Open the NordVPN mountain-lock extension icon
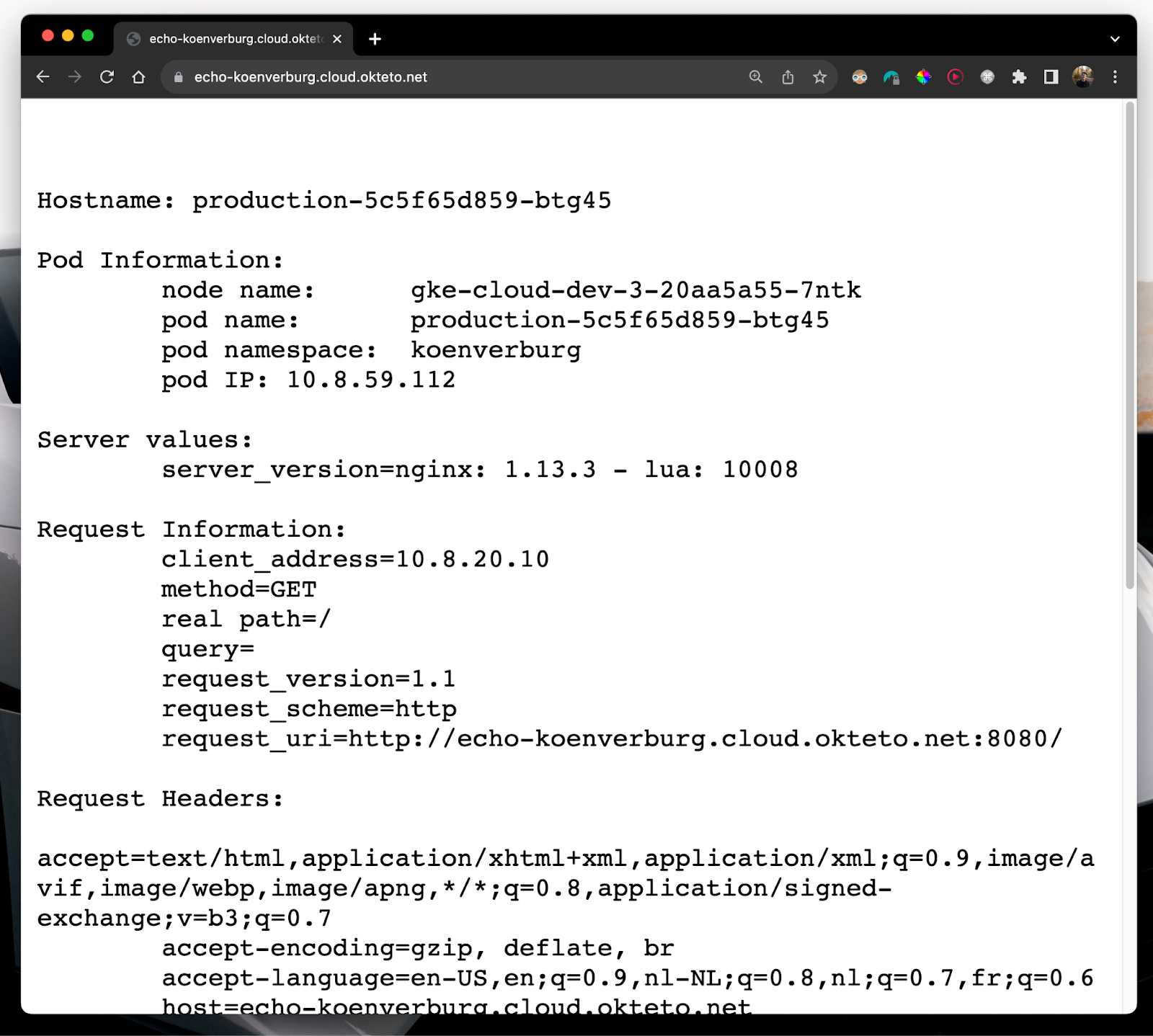The image size is (1153, 1036). click(891, 77)
